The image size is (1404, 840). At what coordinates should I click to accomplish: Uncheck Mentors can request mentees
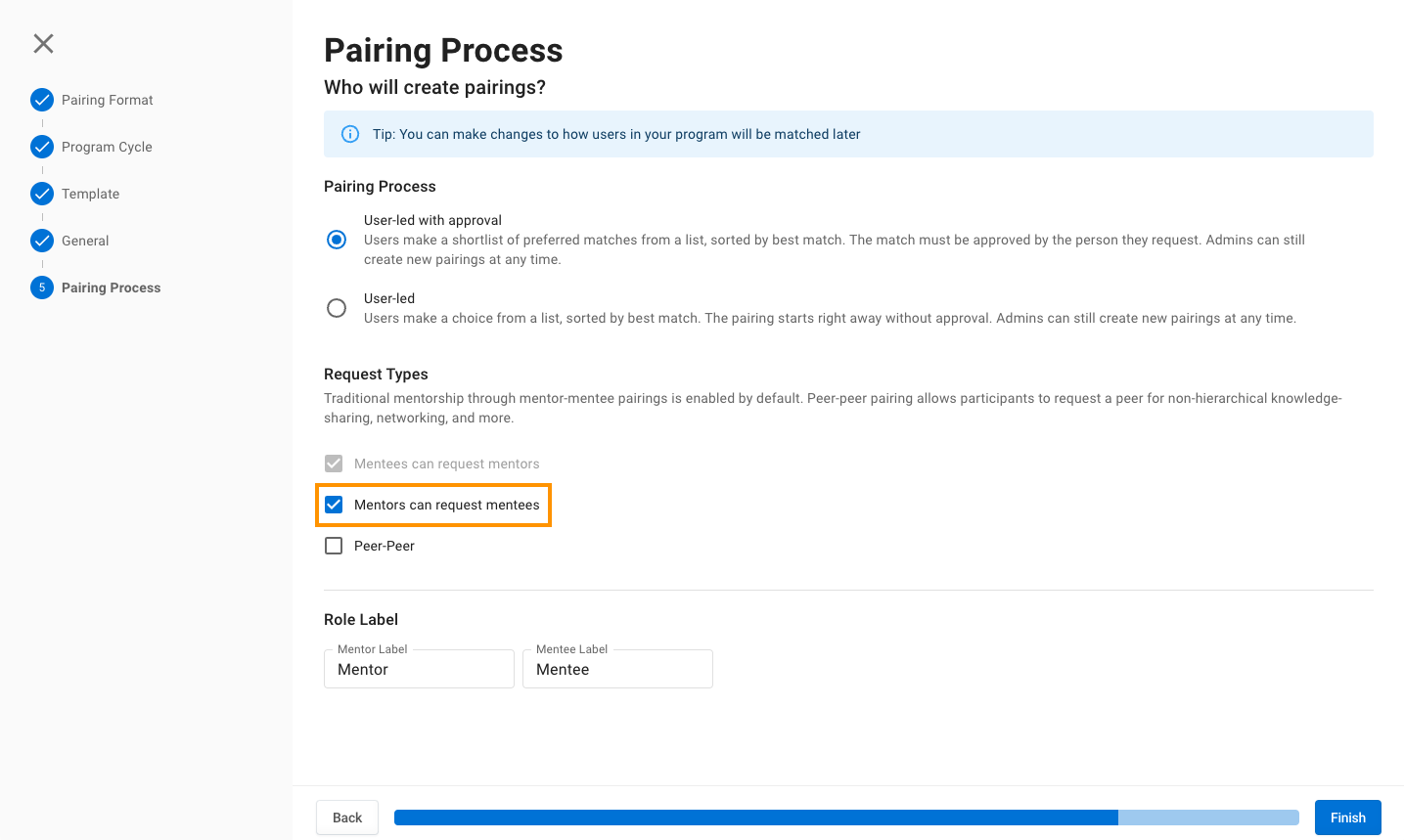[334, 505]
